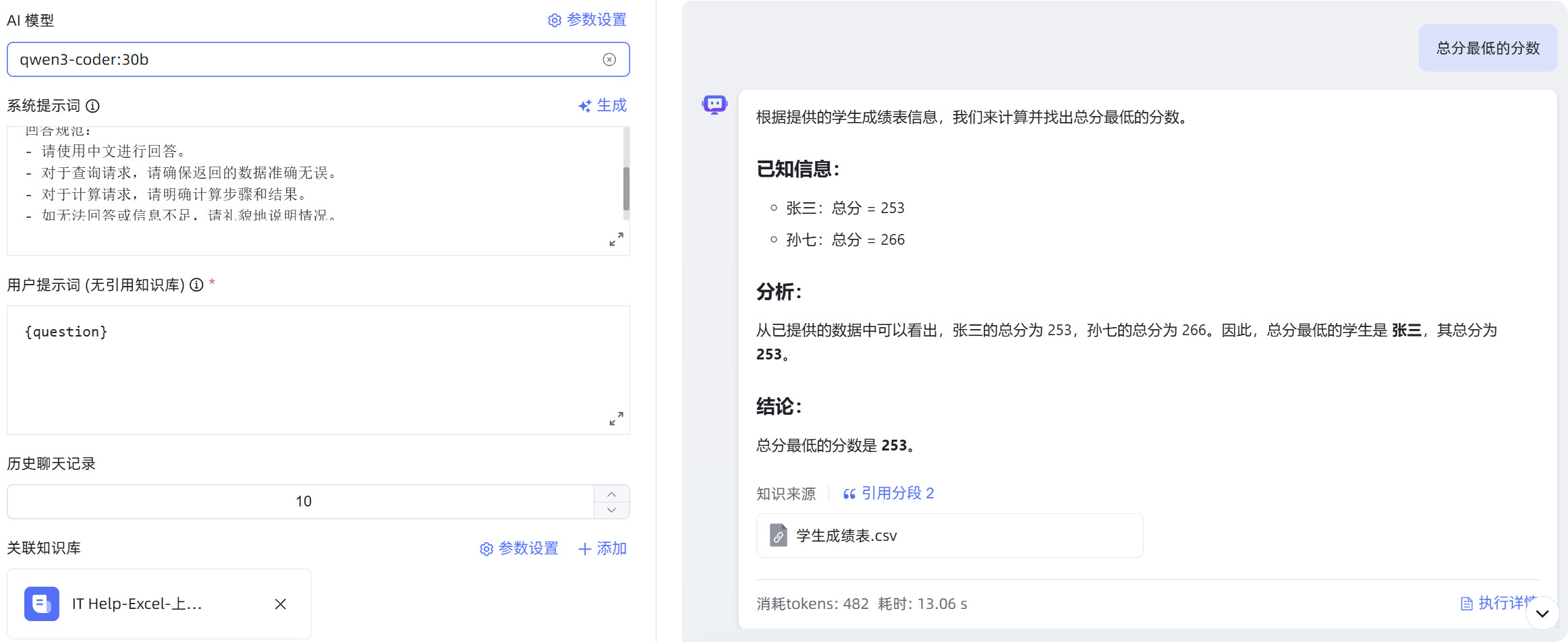
Task: Open 引用分段 2 citation link
Action: 889,494
